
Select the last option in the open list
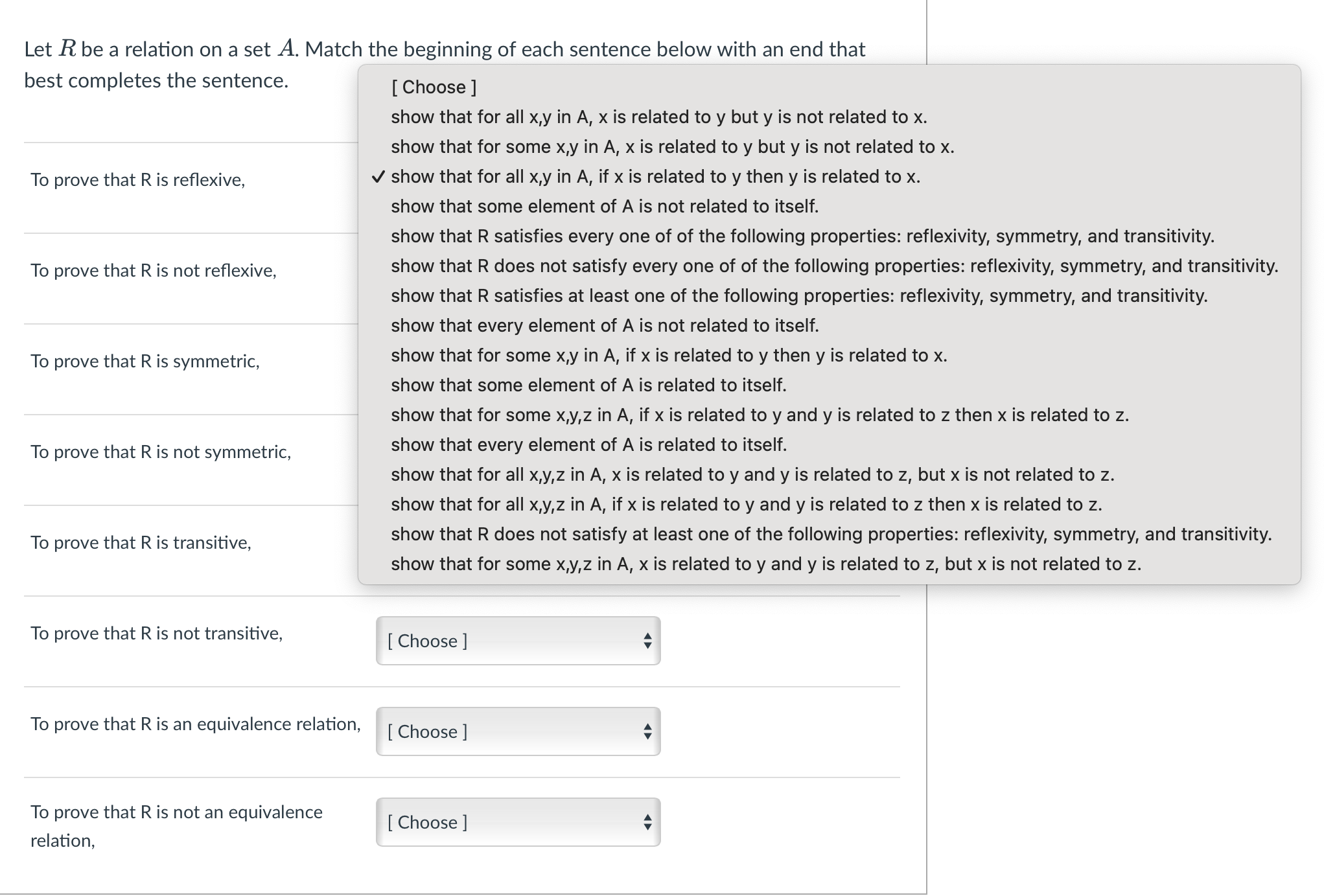[765, 564]
